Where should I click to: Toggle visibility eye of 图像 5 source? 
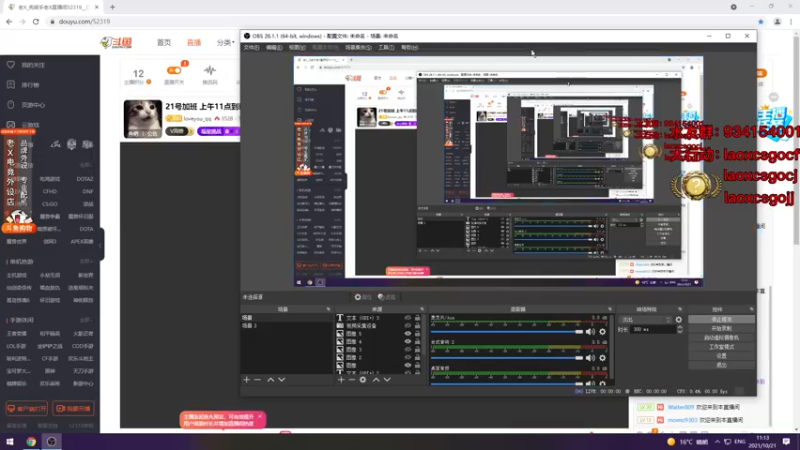pos(408,334)
